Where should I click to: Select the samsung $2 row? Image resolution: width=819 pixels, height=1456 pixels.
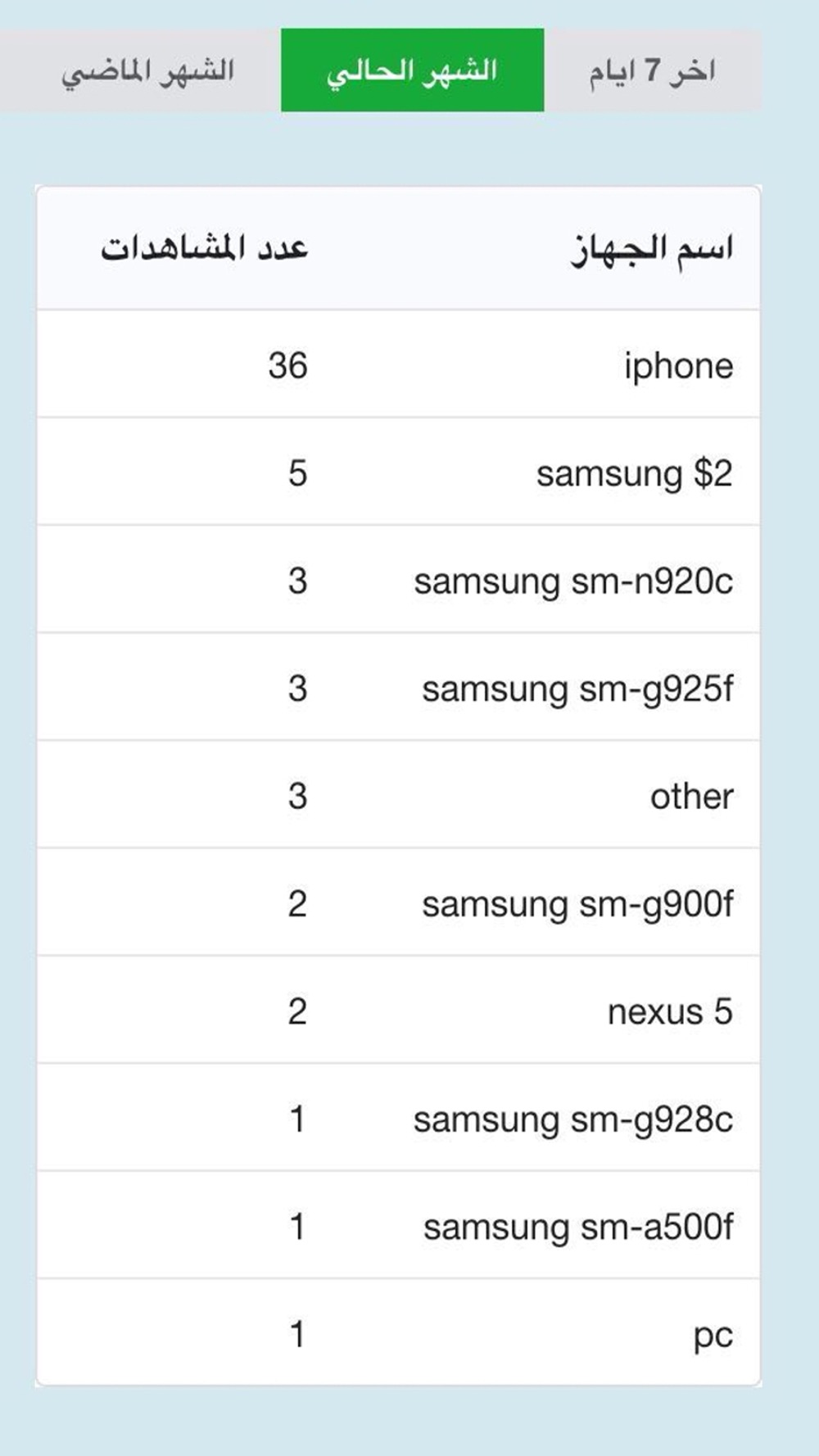click(x=399, y=472)
